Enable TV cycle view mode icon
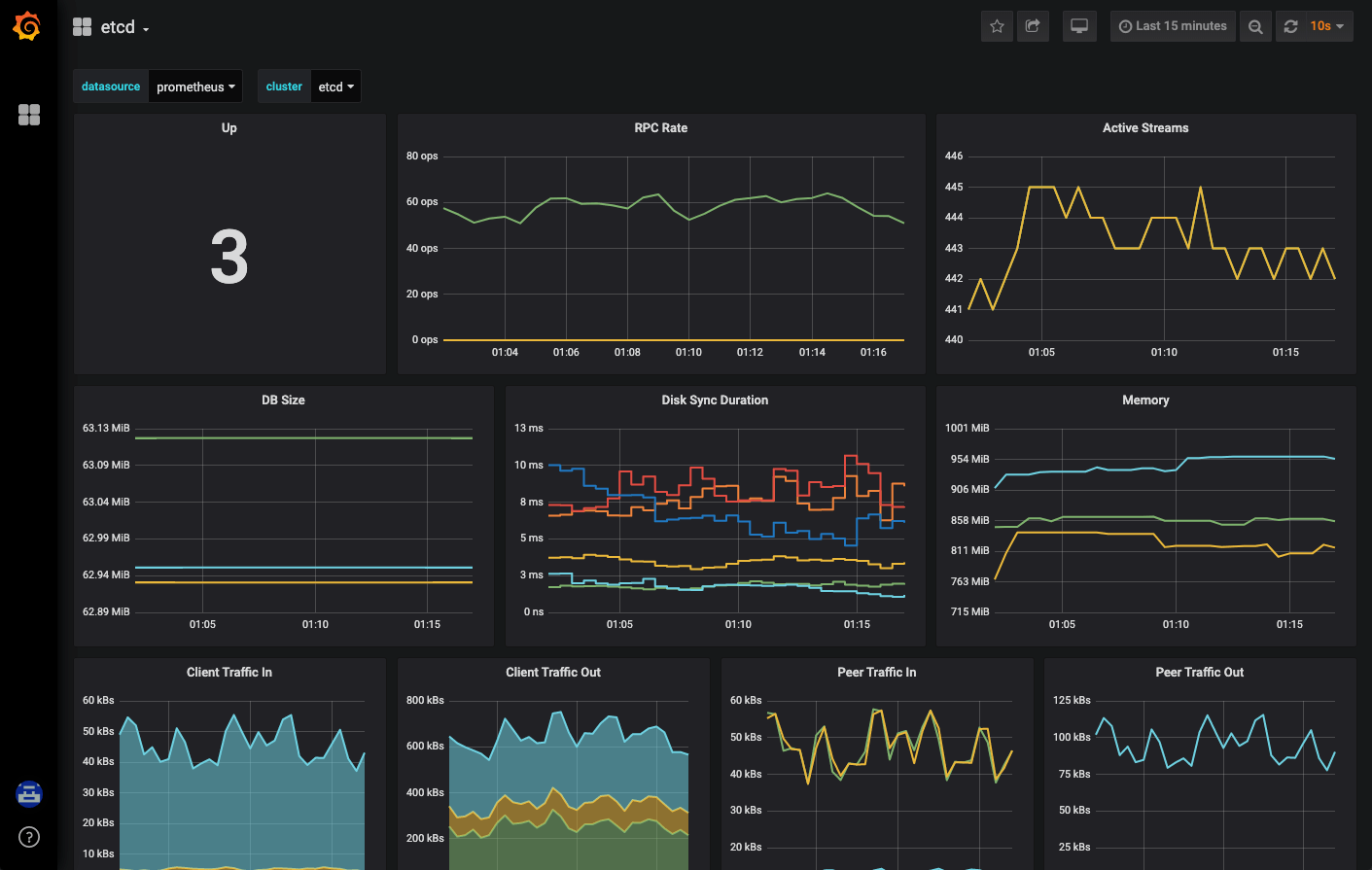This screenshot has height=870, width=1372. tap(1078, 26)
